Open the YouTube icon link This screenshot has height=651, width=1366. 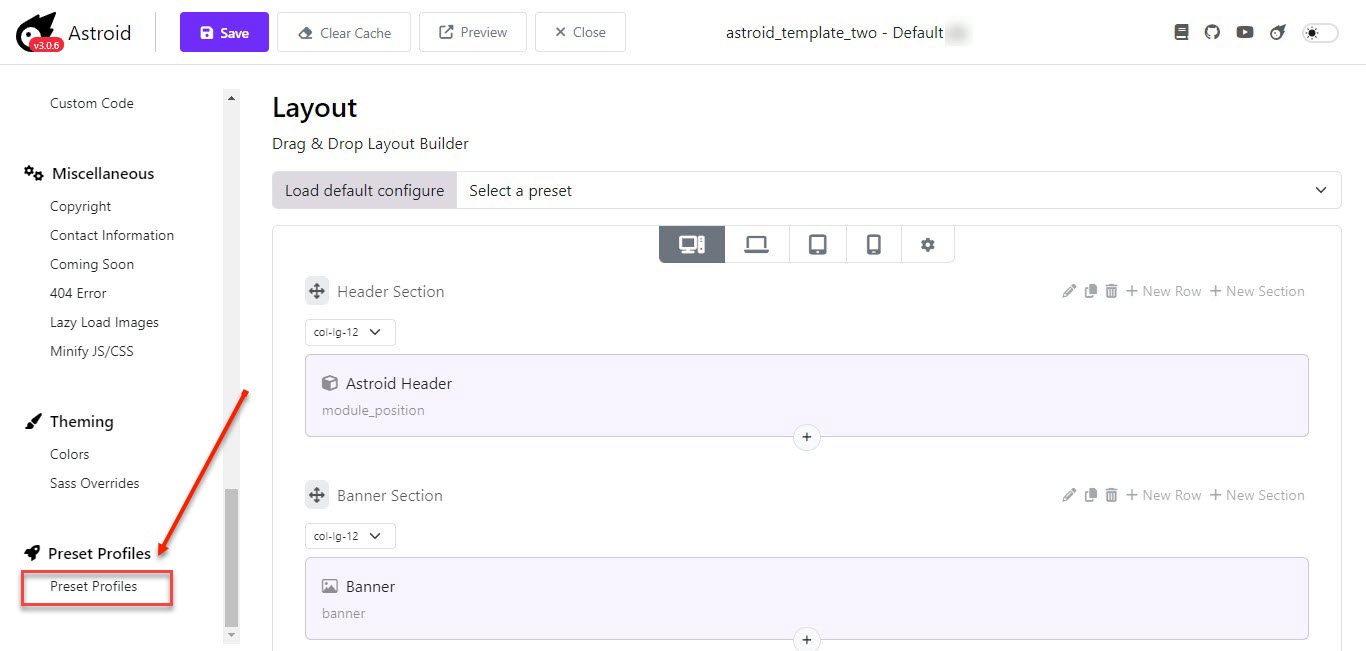[1244, 32]
